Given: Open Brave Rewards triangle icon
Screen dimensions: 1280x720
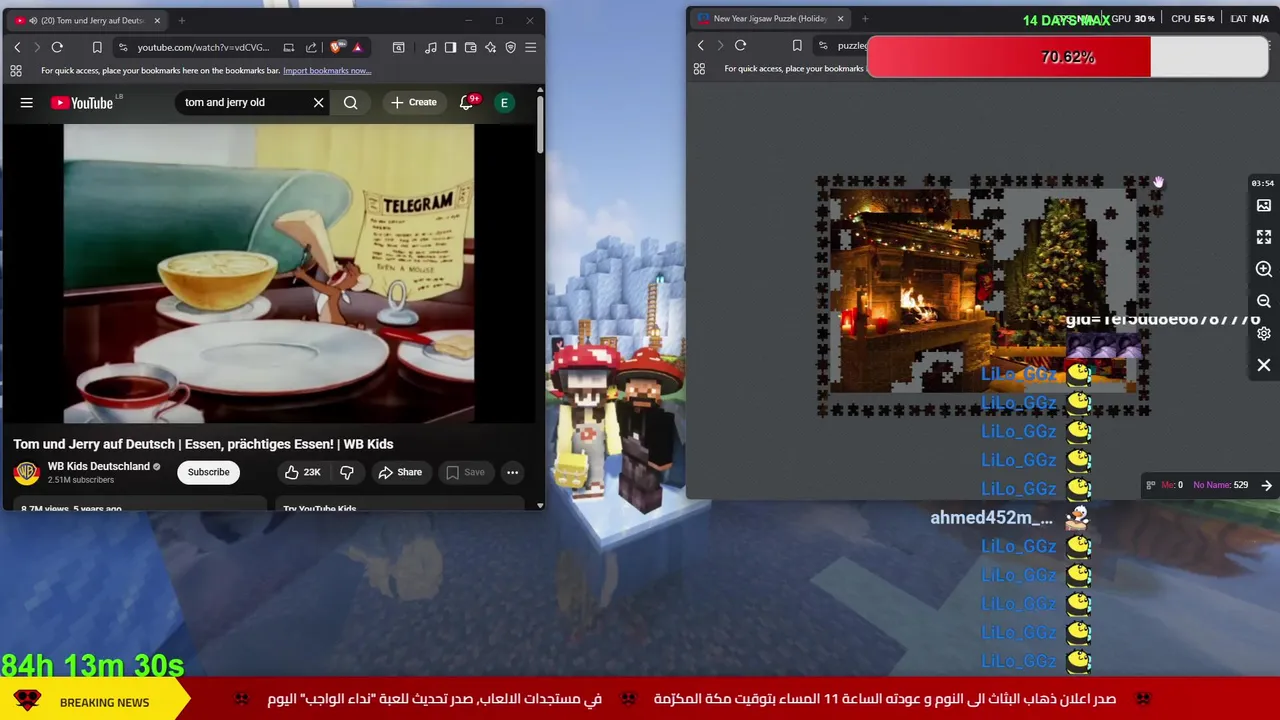Looking at the screenshot, I should tap(357, 47).
